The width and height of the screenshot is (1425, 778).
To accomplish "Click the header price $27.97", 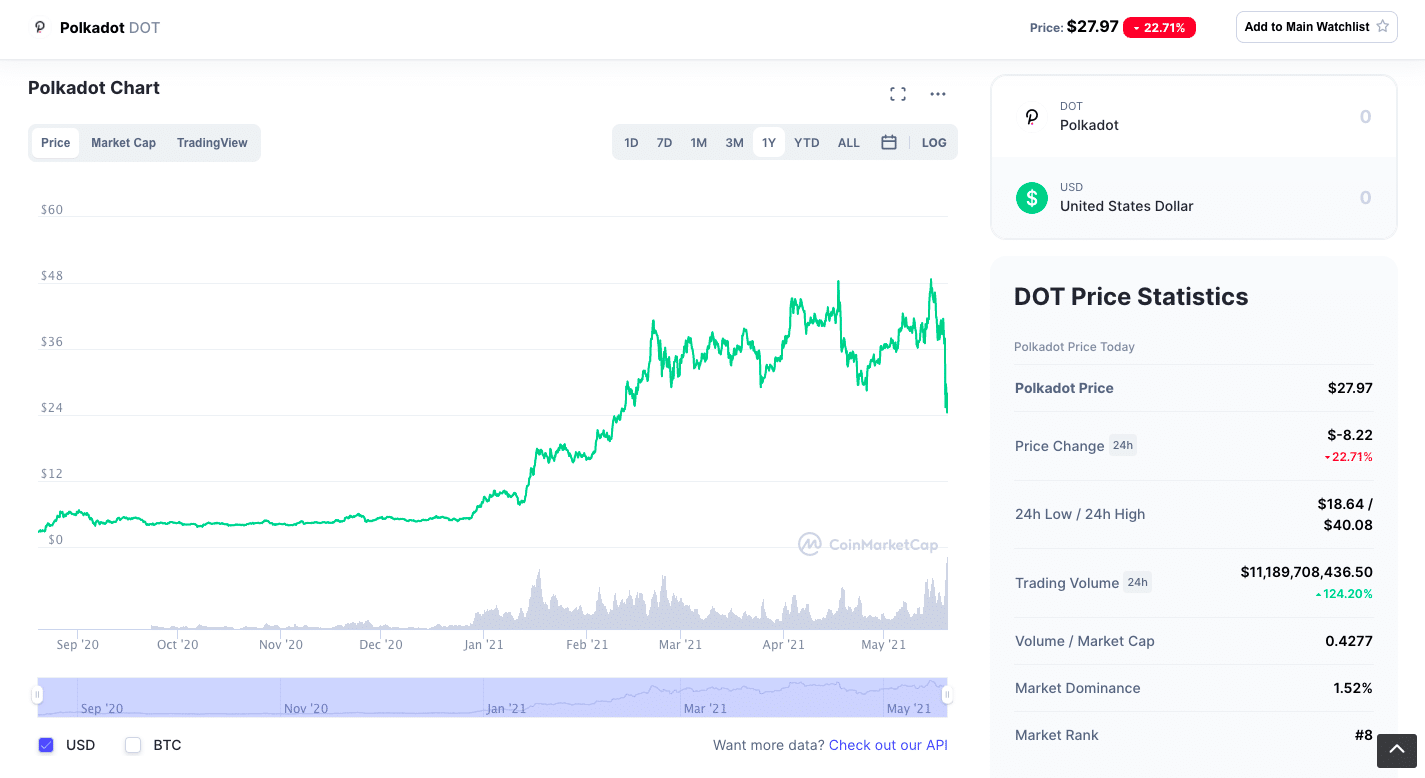I will coord(1092,27).
